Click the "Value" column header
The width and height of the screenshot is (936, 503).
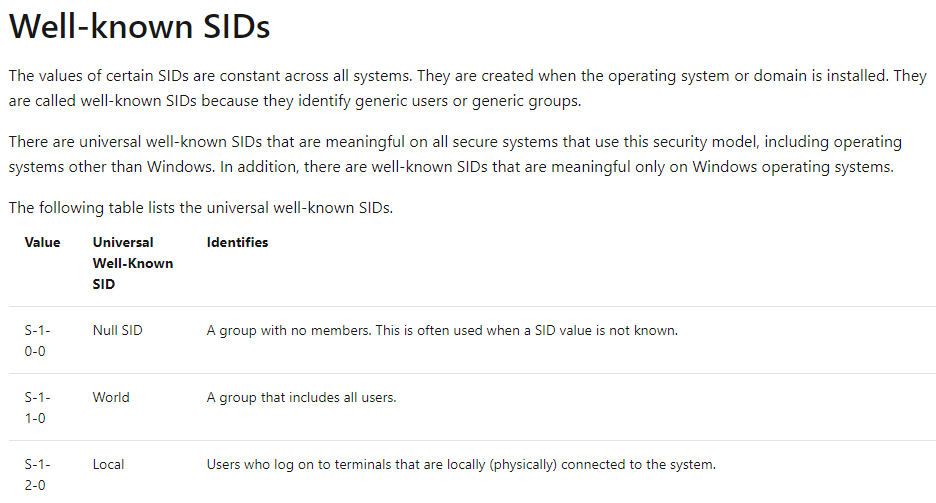(x=42, y=242)
